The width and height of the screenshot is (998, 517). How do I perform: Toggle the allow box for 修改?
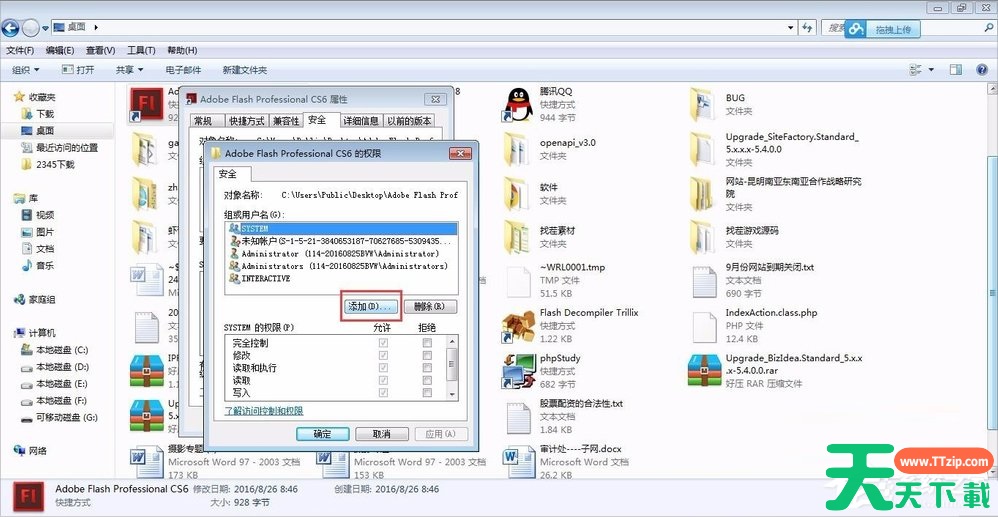383,355
